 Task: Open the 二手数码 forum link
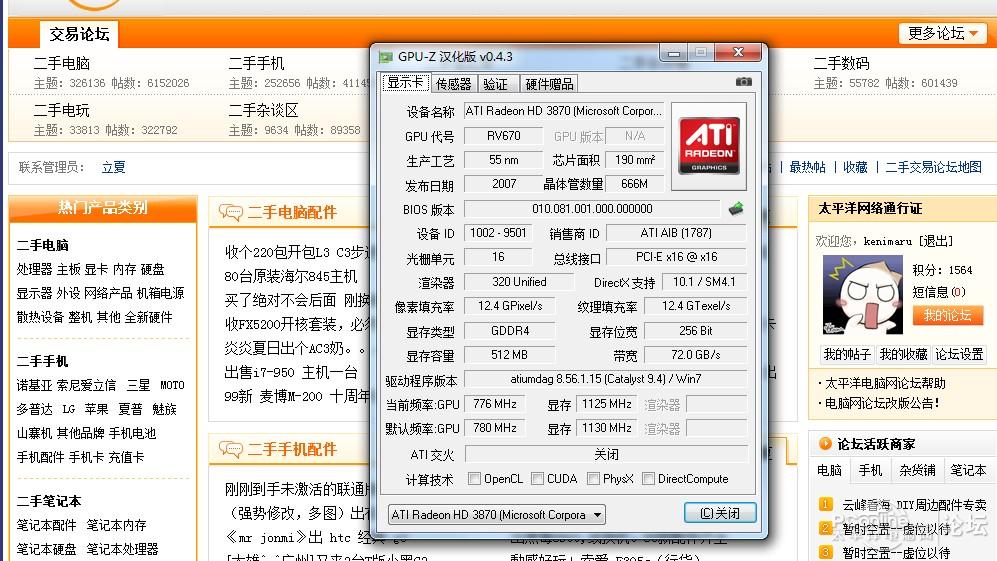pyautogui.click(x=841, y=63)
